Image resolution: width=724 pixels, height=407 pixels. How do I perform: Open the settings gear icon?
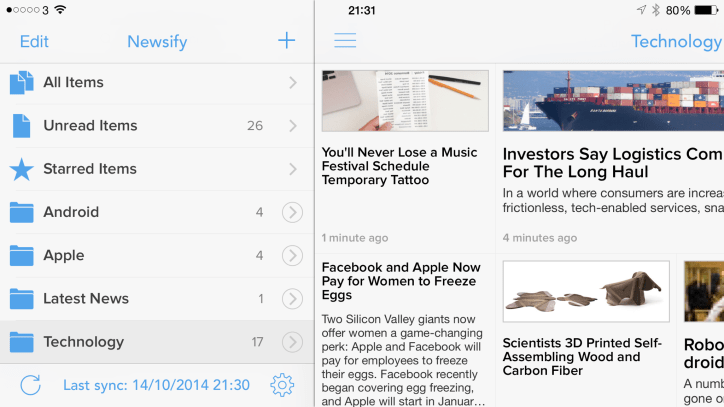tap(282, 385)
